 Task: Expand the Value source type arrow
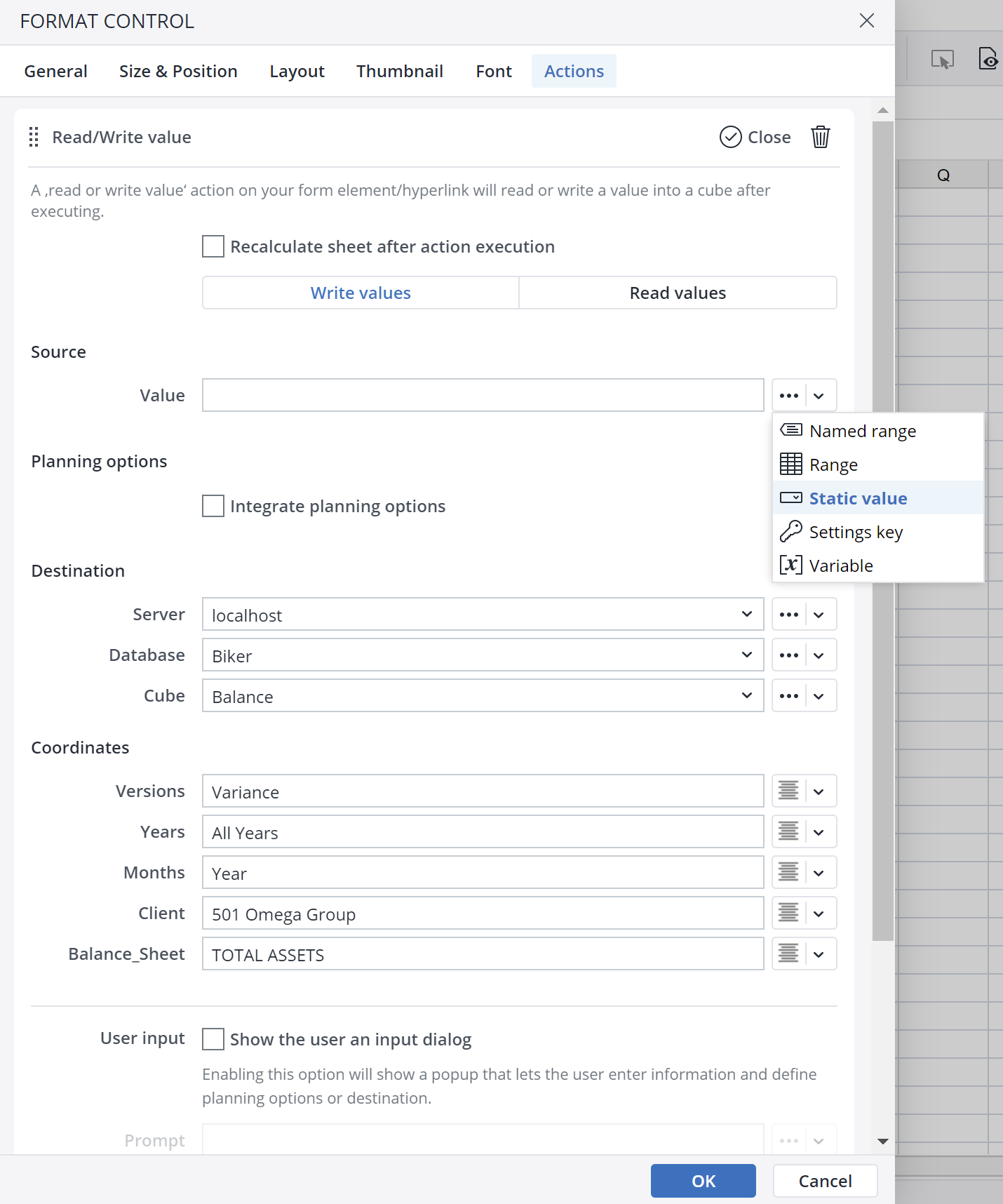click(x=819, y=396)
